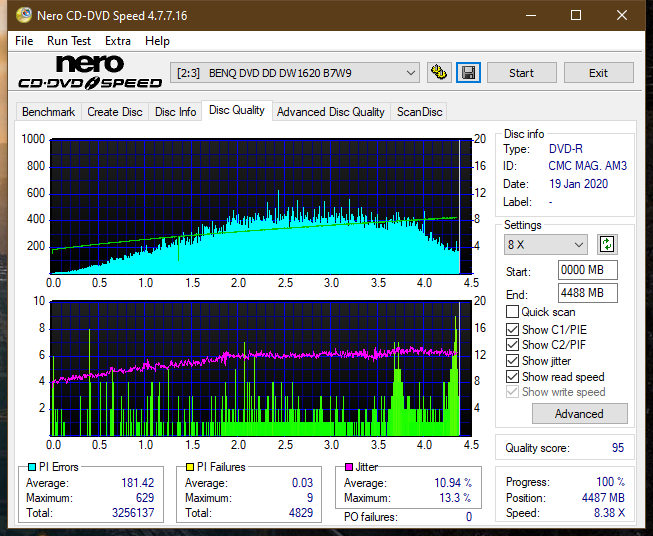The image size is (653, 536).
Task: Click PI Failures total 4829
Action: coord(301,513)
